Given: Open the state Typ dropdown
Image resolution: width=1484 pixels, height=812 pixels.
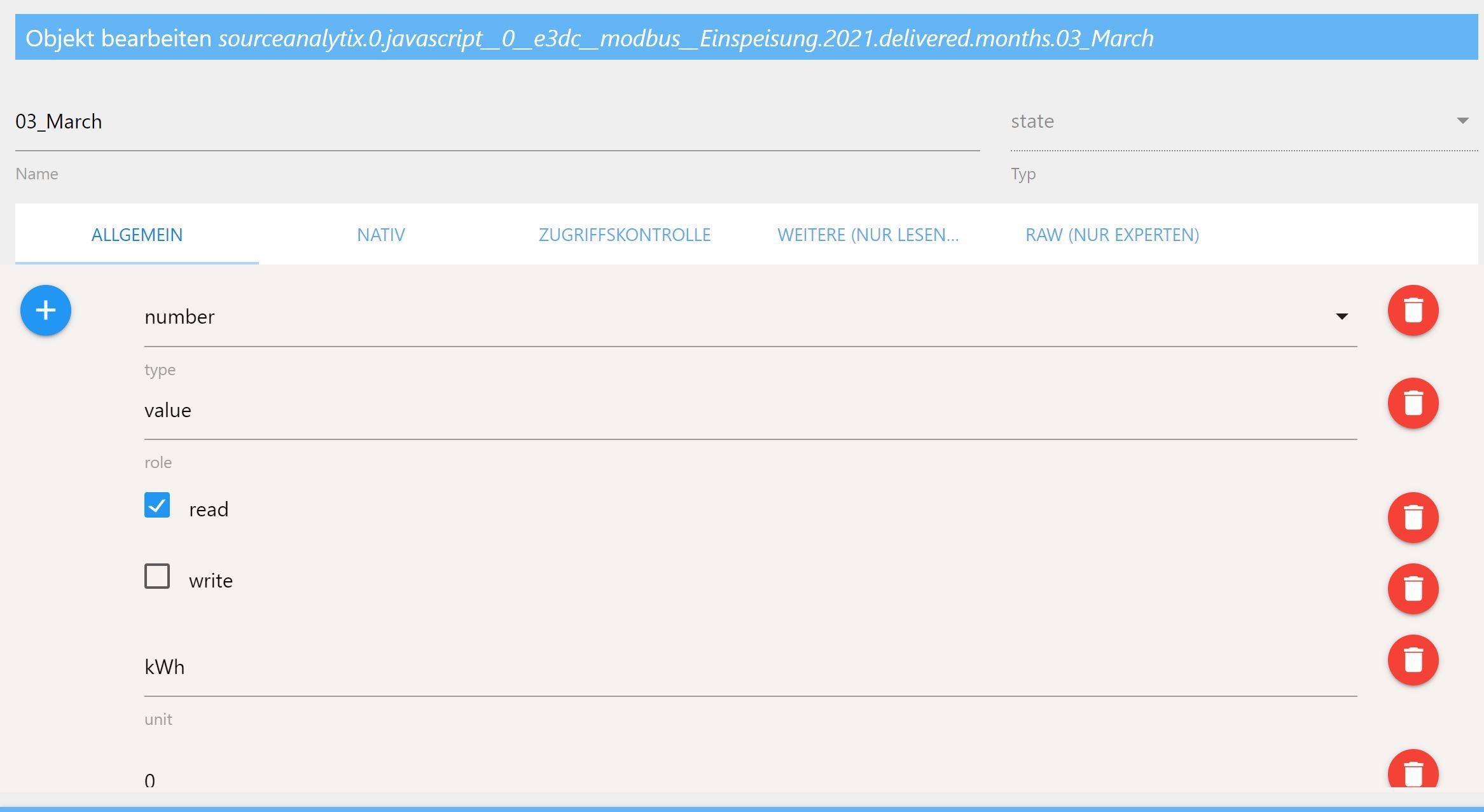Looking at the screenshot, I should pyautogui.click(x=1462, y=121).
